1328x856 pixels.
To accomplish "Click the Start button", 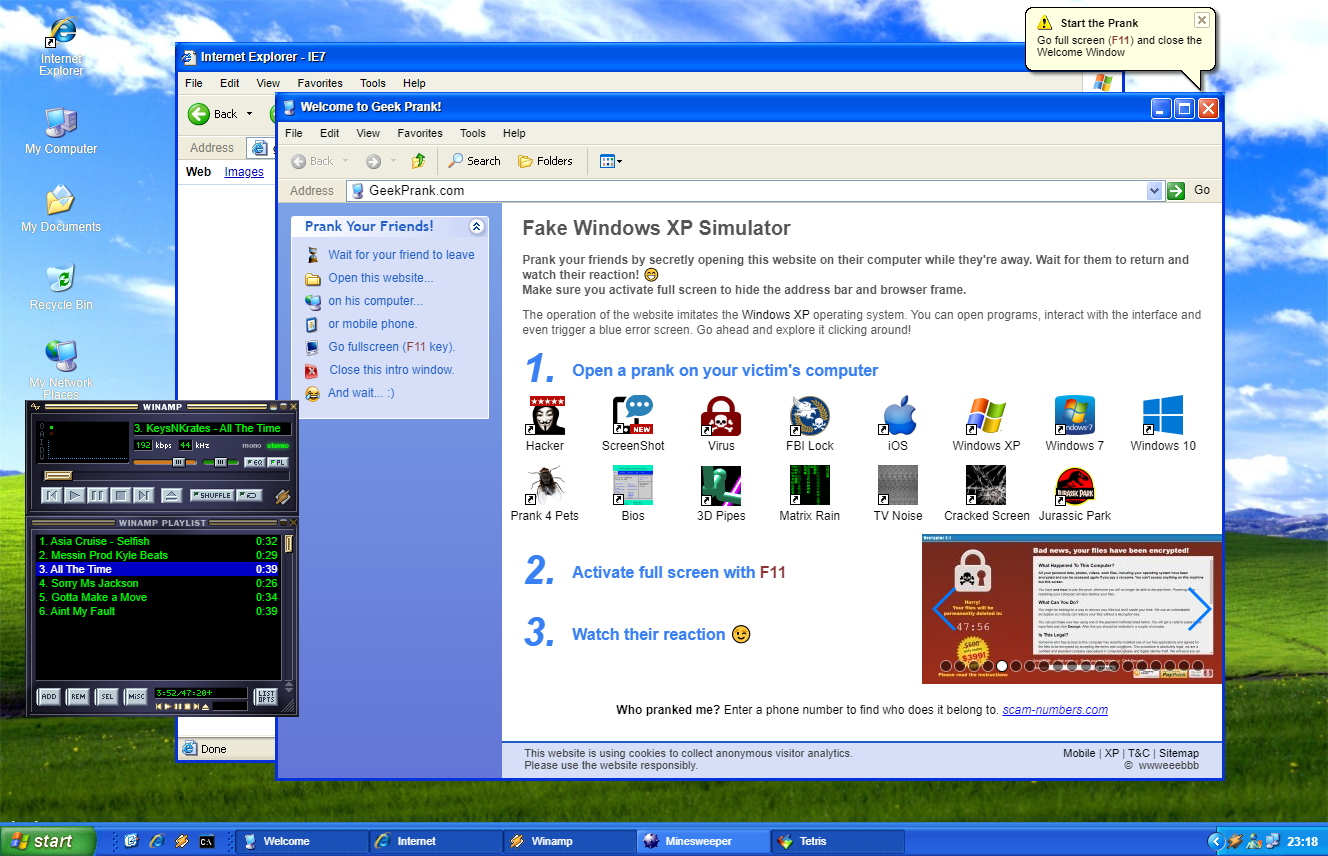I will [x=47, y=842].
